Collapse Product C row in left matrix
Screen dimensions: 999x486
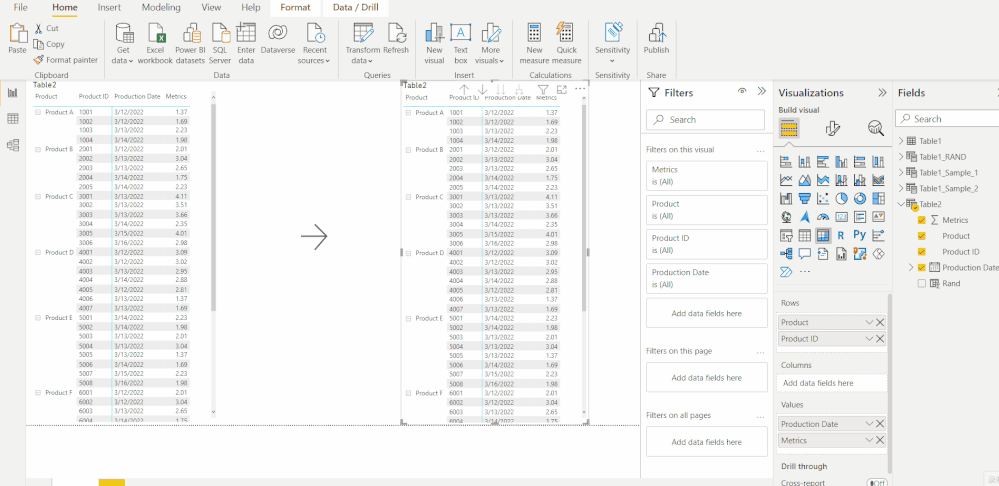(38, 197)
